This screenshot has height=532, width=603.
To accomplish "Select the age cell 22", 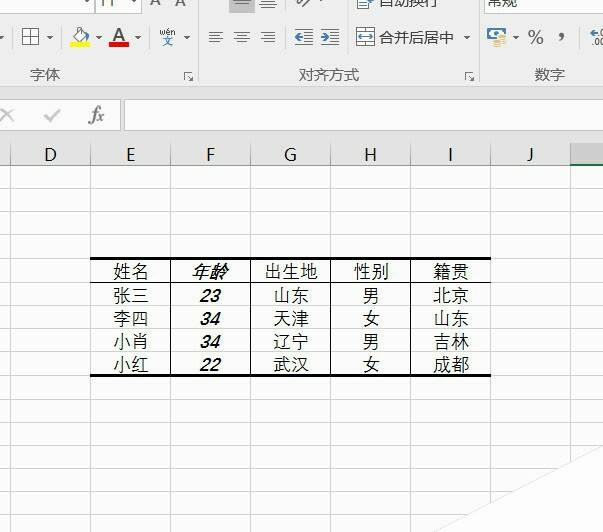I will (210, 364).
